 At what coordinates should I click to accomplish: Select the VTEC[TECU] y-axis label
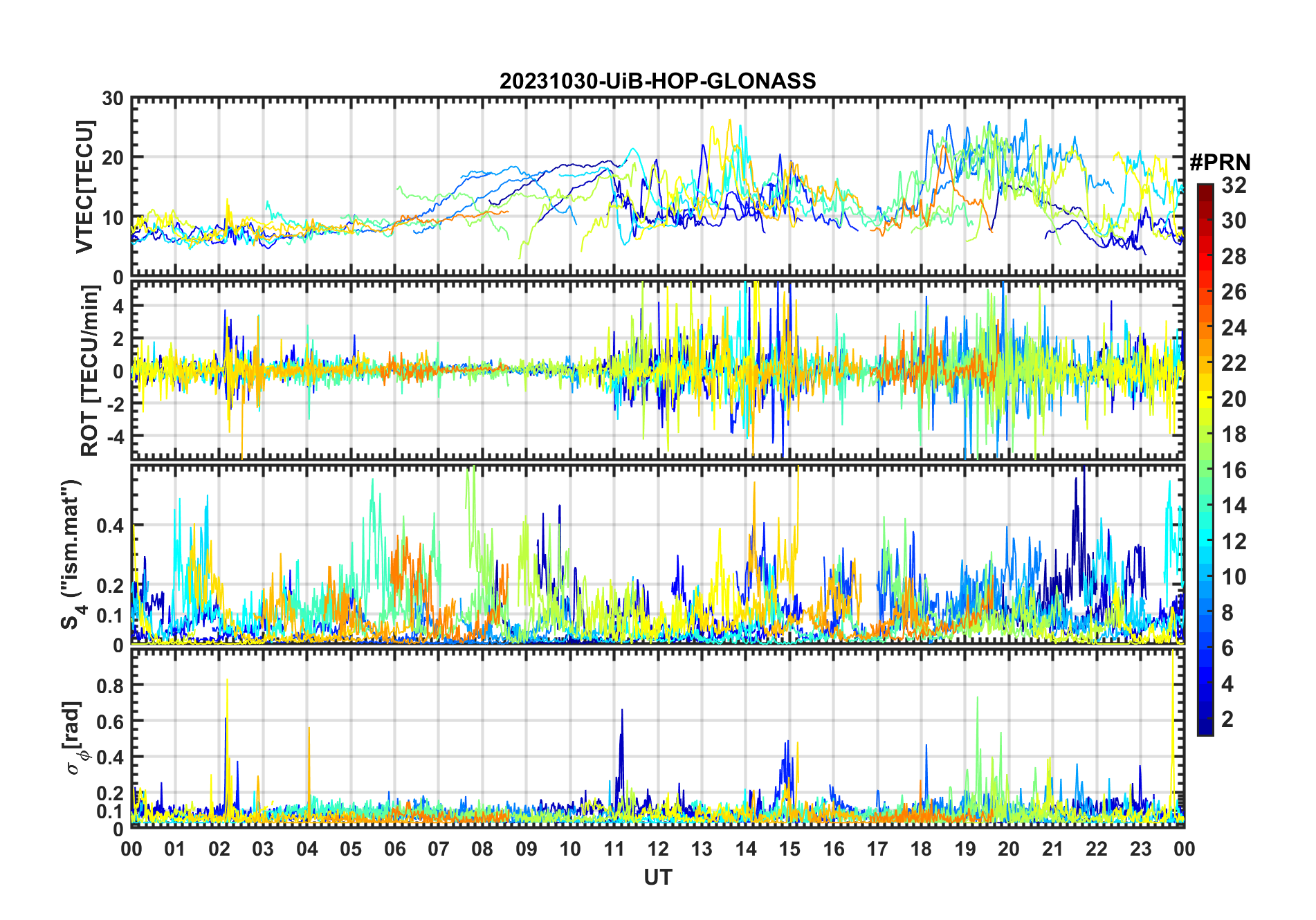tap(84, 187)
